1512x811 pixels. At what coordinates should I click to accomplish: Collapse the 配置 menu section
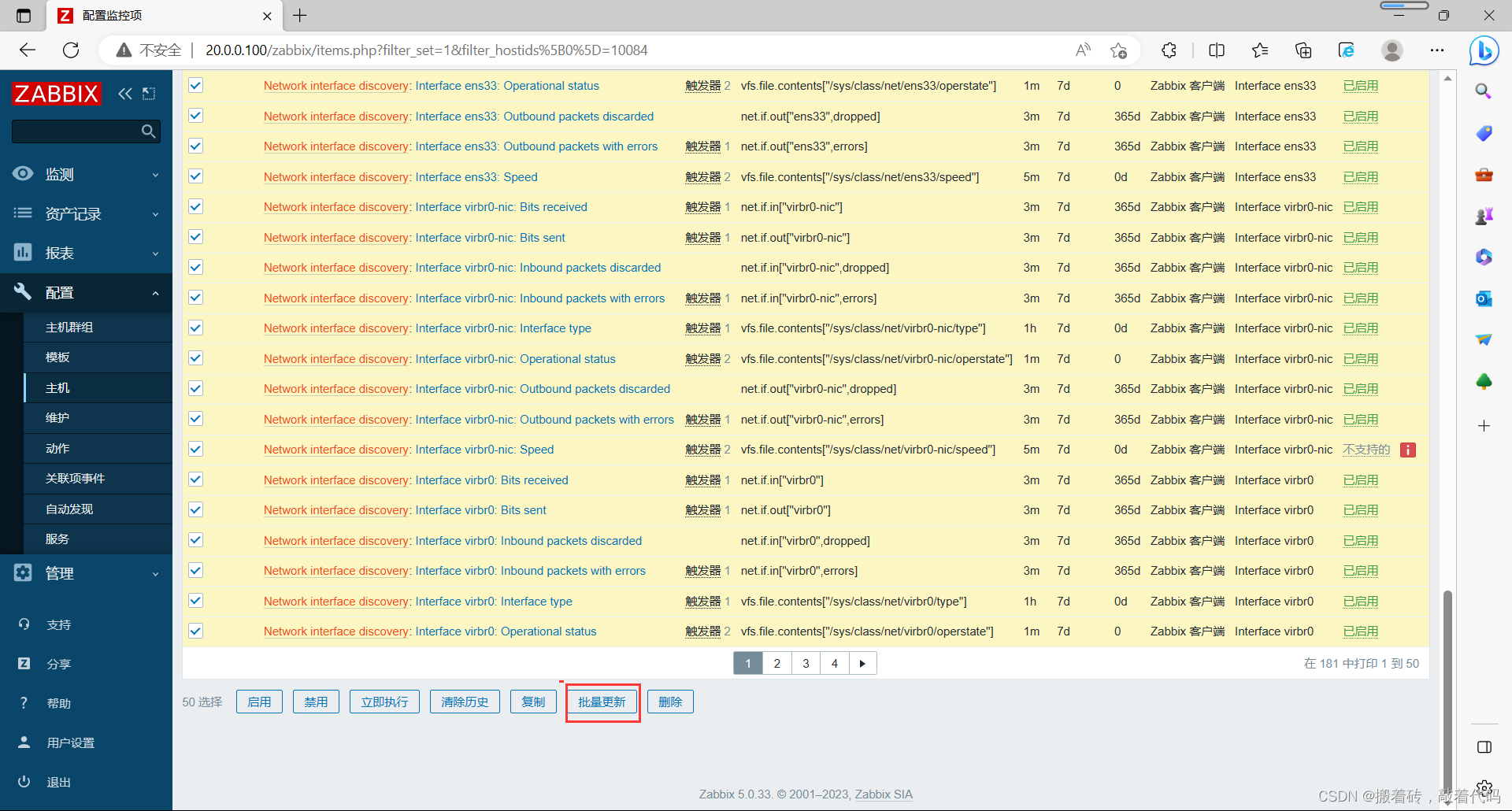click(86, 292)
